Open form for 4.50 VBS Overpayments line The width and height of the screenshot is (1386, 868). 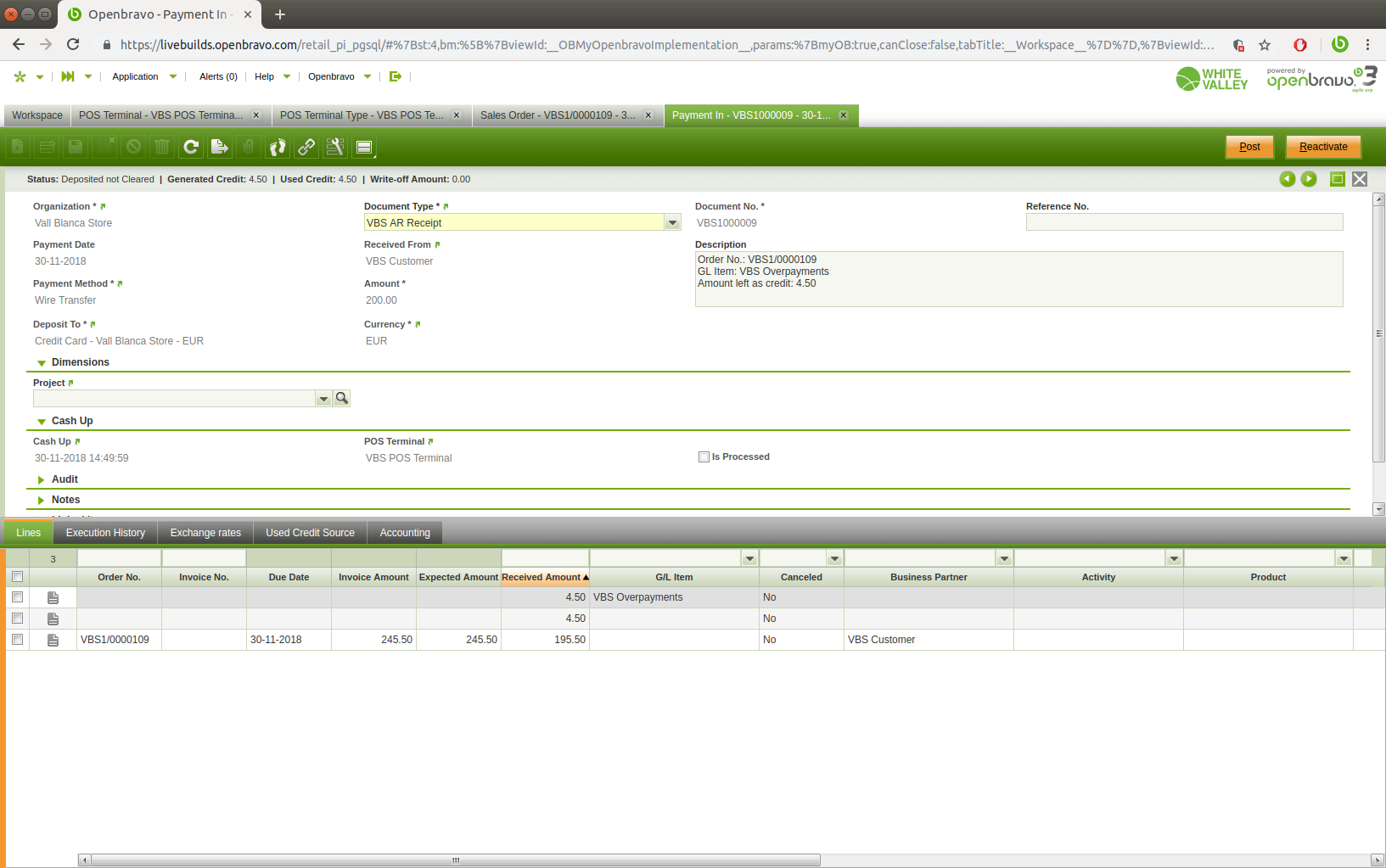click(53, 597)
